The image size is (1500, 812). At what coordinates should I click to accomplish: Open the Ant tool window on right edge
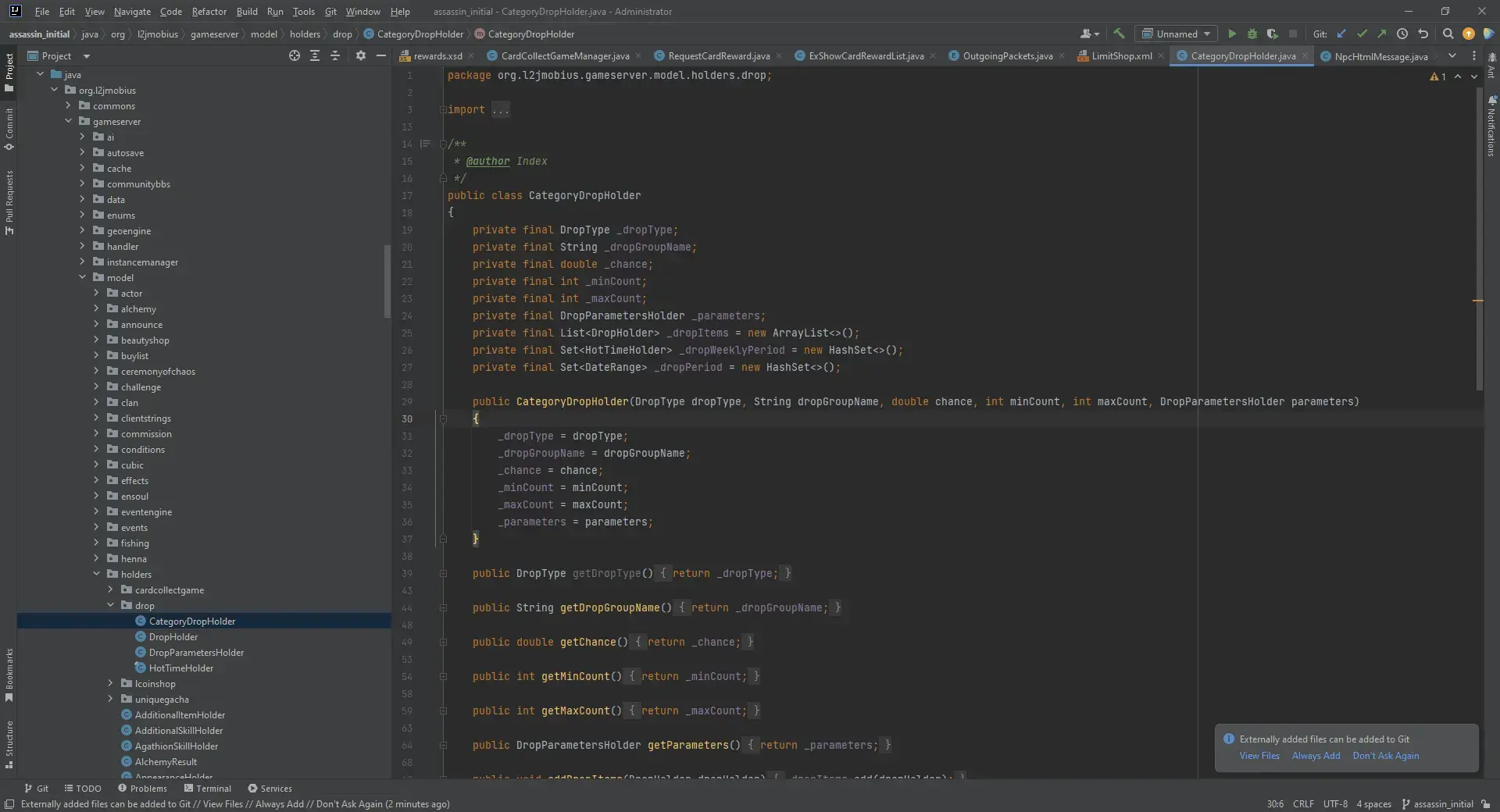point(1491,66)
